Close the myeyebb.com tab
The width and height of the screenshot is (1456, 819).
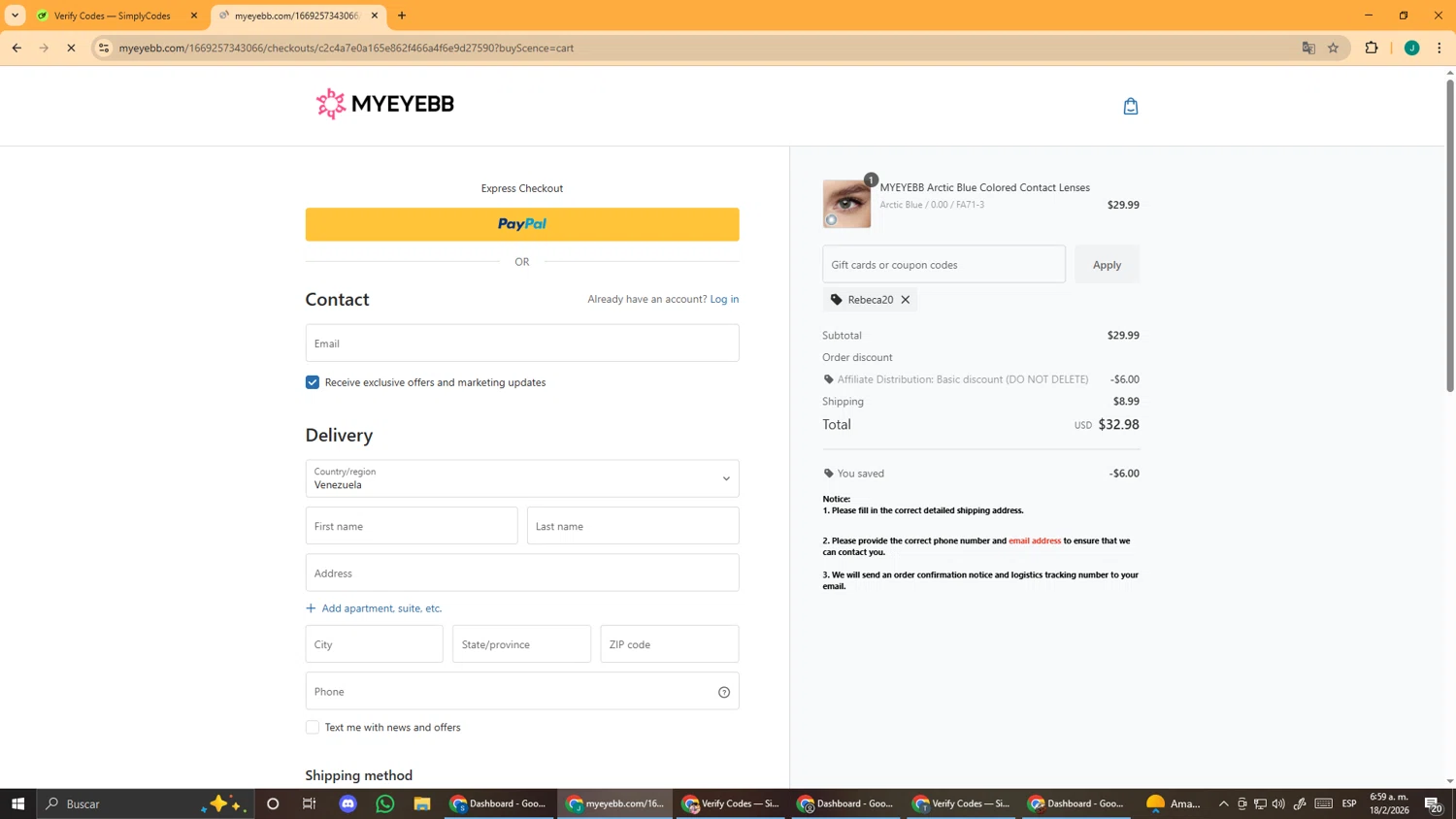tap(375, 16)
